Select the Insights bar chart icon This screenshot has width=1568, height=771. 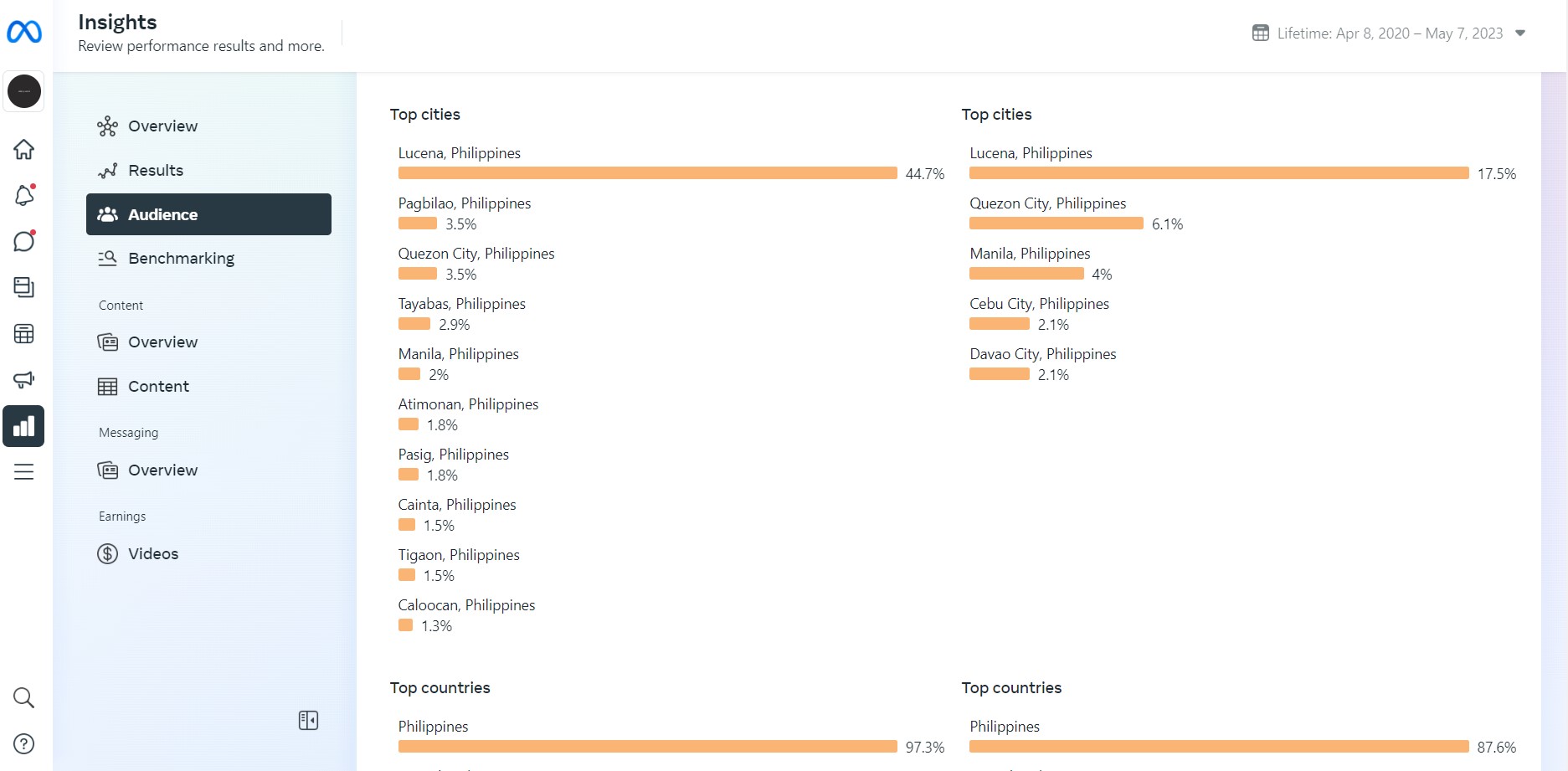click(x=23, y=426)
